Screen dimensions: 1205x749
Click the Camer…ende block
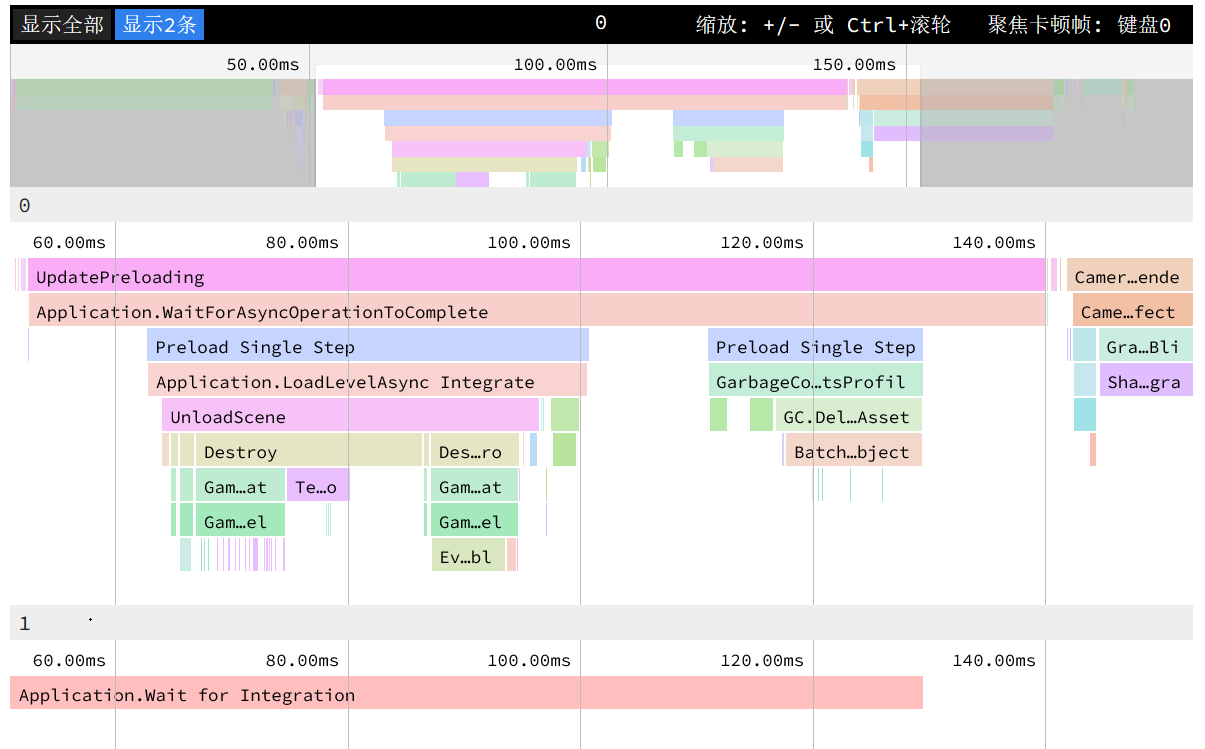tap(1129, 277)
